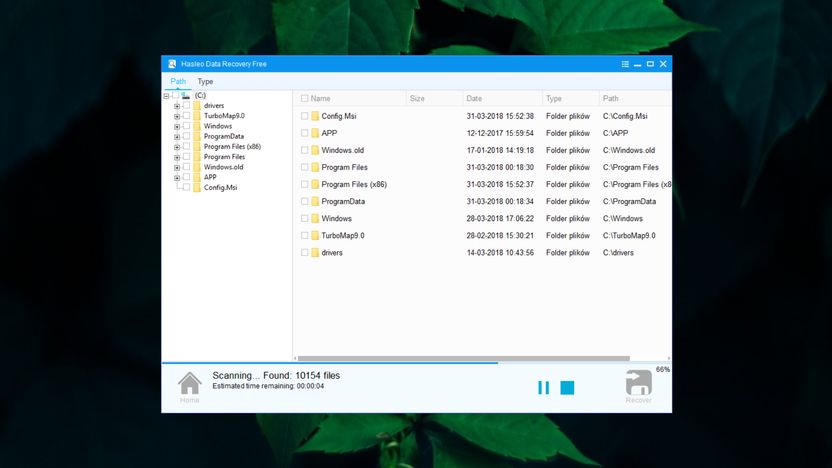Click the Config.Msi folder icon in the tree
The image size is (832, 468).
(x=197, y=188)
